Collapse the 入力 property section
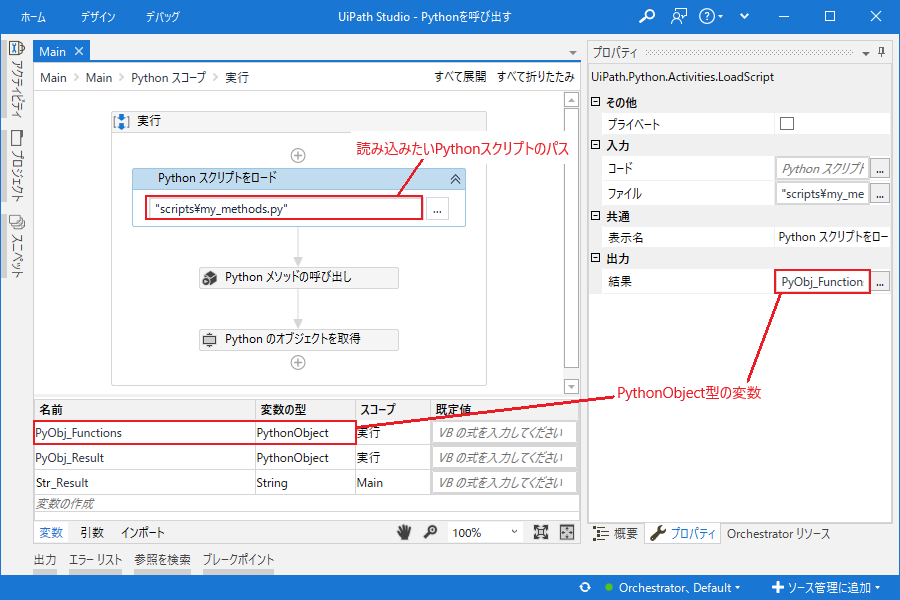The height and width of the screenshot is (600, 900). [x=596, y=145]
